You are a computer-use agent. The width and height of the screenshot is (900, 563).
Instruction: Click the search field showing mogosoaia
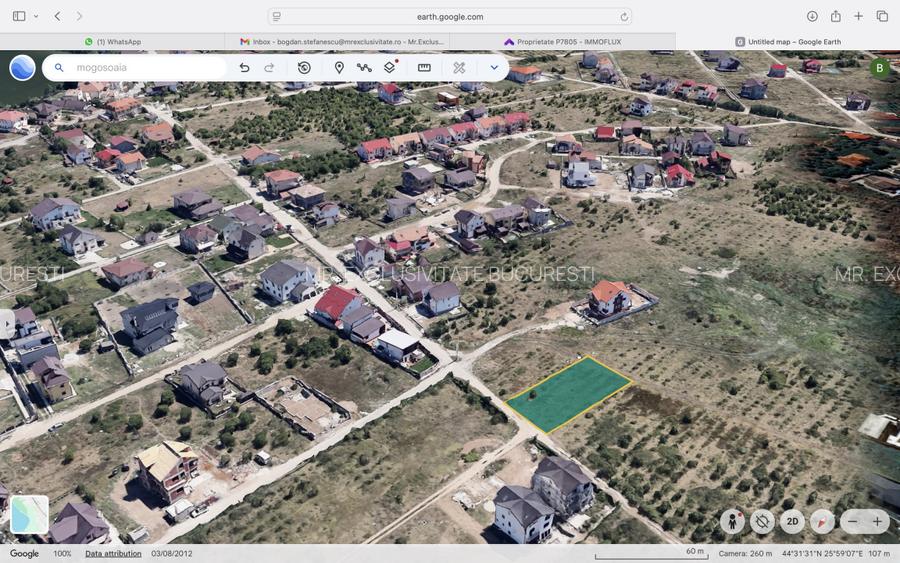[x=140, y=68]
